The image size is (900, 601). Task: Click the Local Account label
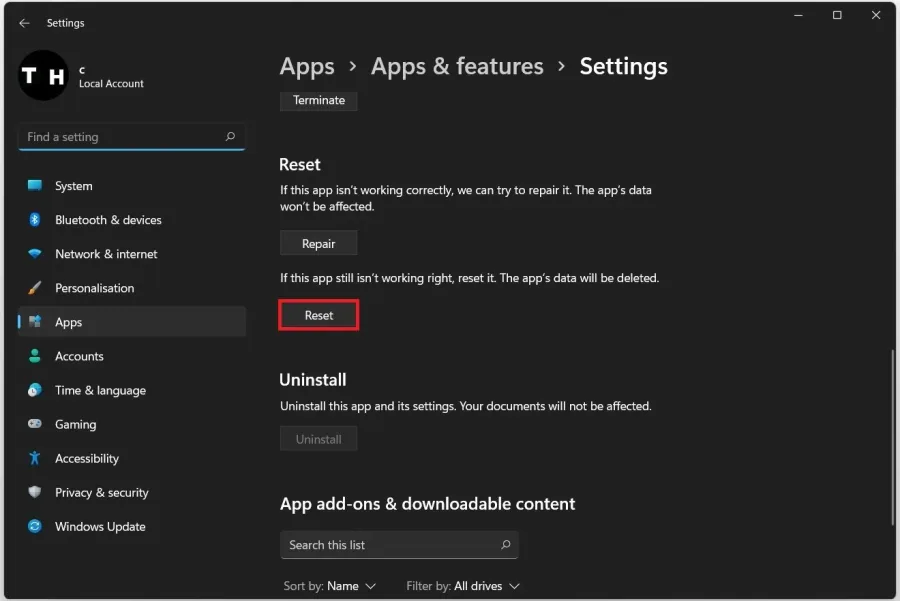click(x=111, y=84)
